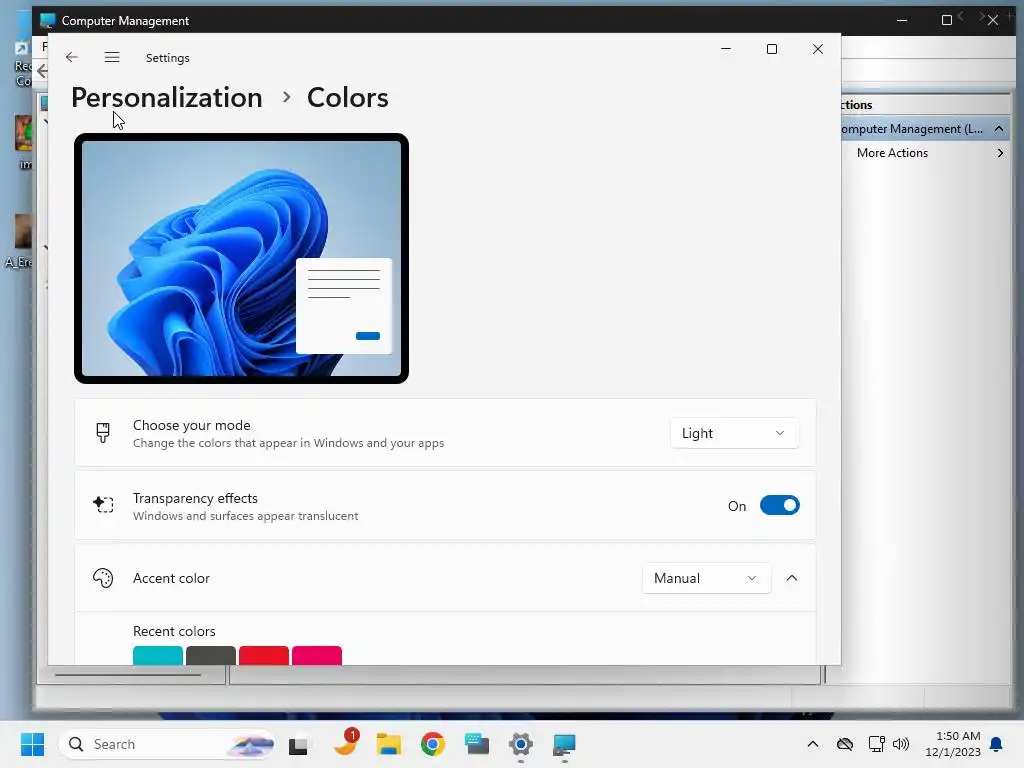Click the Colors breadcrumb heading
Screen dimensions: 1024x768
click(347, 98)
